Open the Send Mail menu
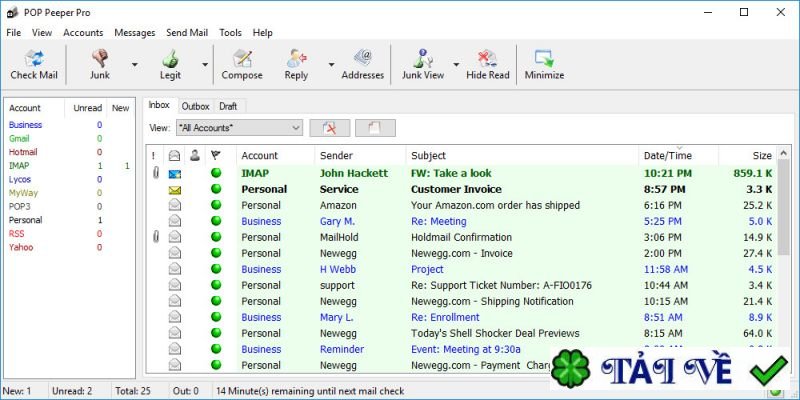The image size is (800, 400). pyautogui.click(x=187, y=33)
